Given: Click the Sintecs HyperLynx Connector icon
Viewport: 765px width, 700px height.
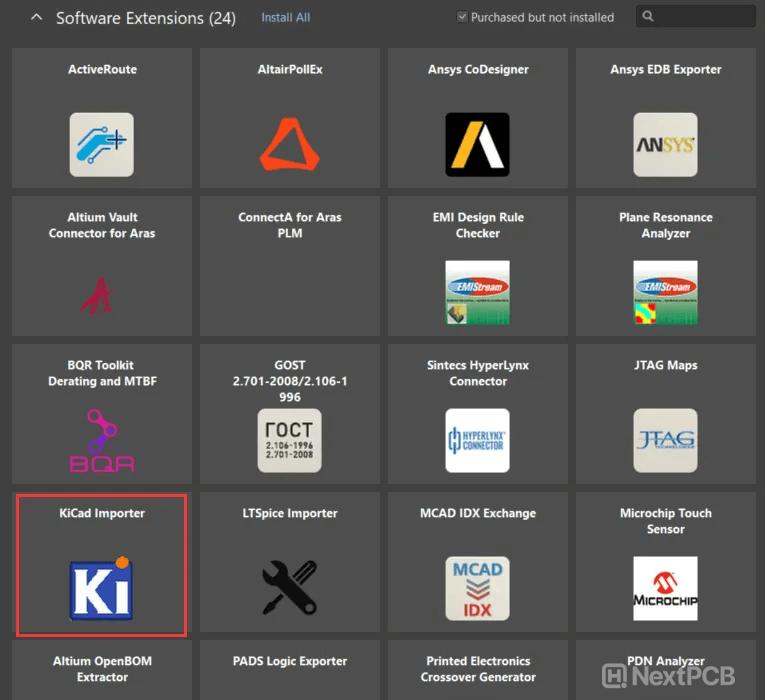Looking at the screenshot, I should pyautogui.click(x=477, y=441).
